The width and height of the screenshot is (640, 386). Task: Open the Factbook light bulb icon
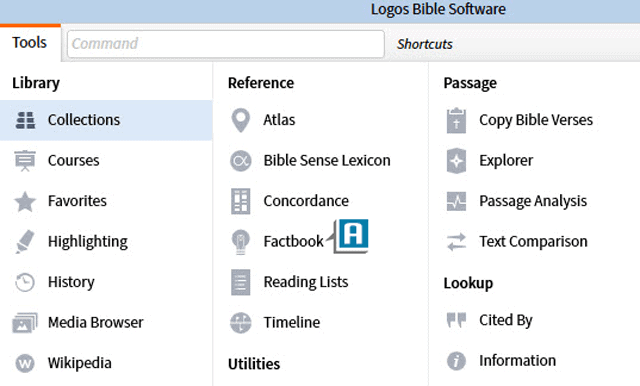(240, 242)
